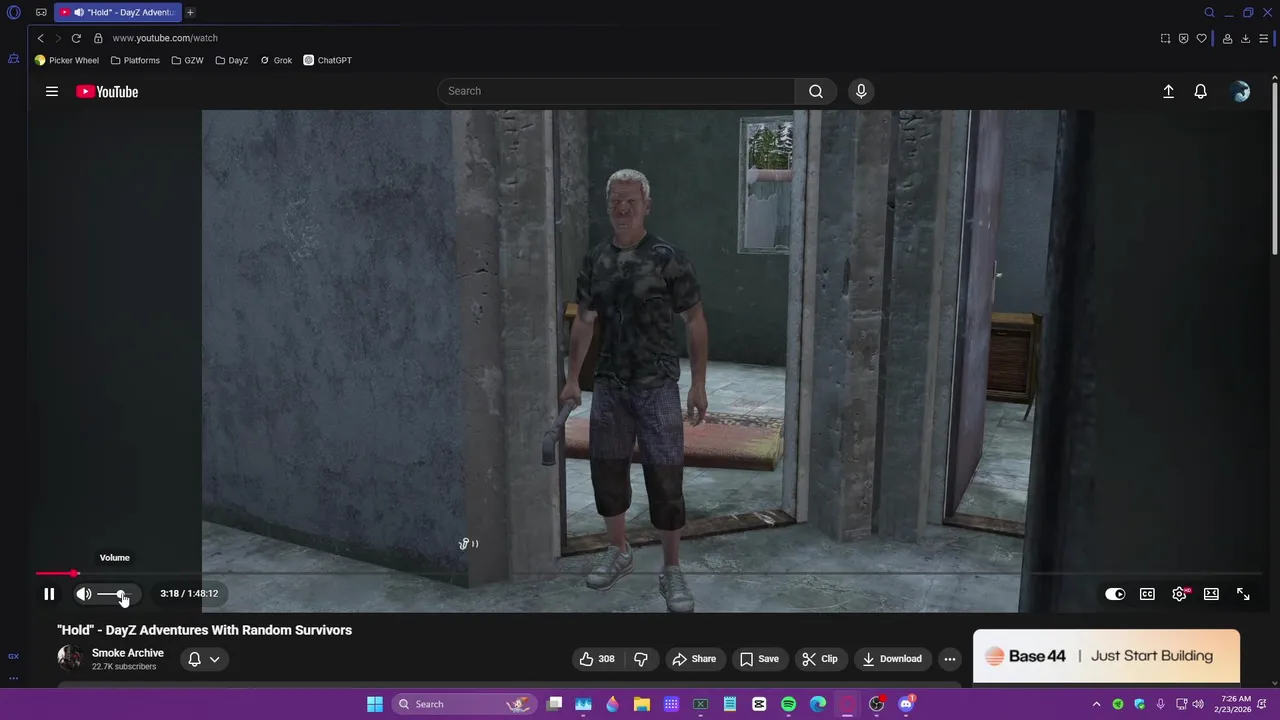Open the account avatar menu
This screenshot has height=720, width=1280.
tap(1241, 91)
